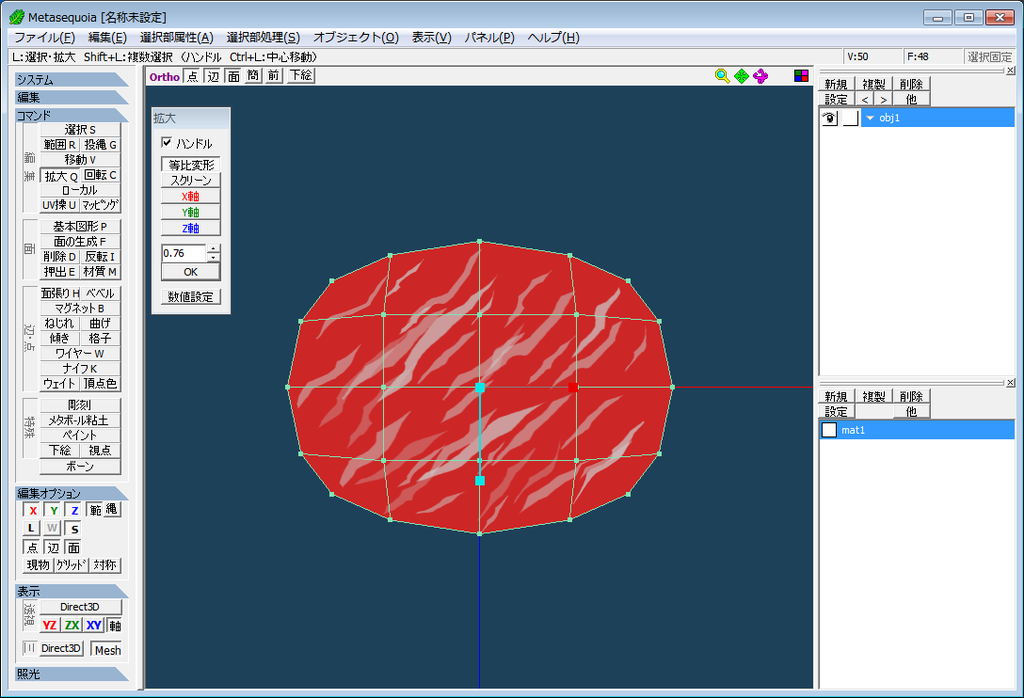
Task: Click the 0.76 scale value field
Action: [184, 253]
